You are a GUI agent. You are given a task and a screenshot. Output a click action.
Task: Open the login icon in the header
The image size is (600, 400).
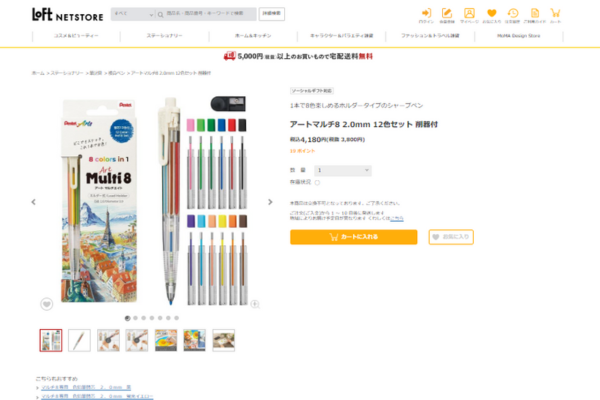pyautogui.click(x=426, y=13)
